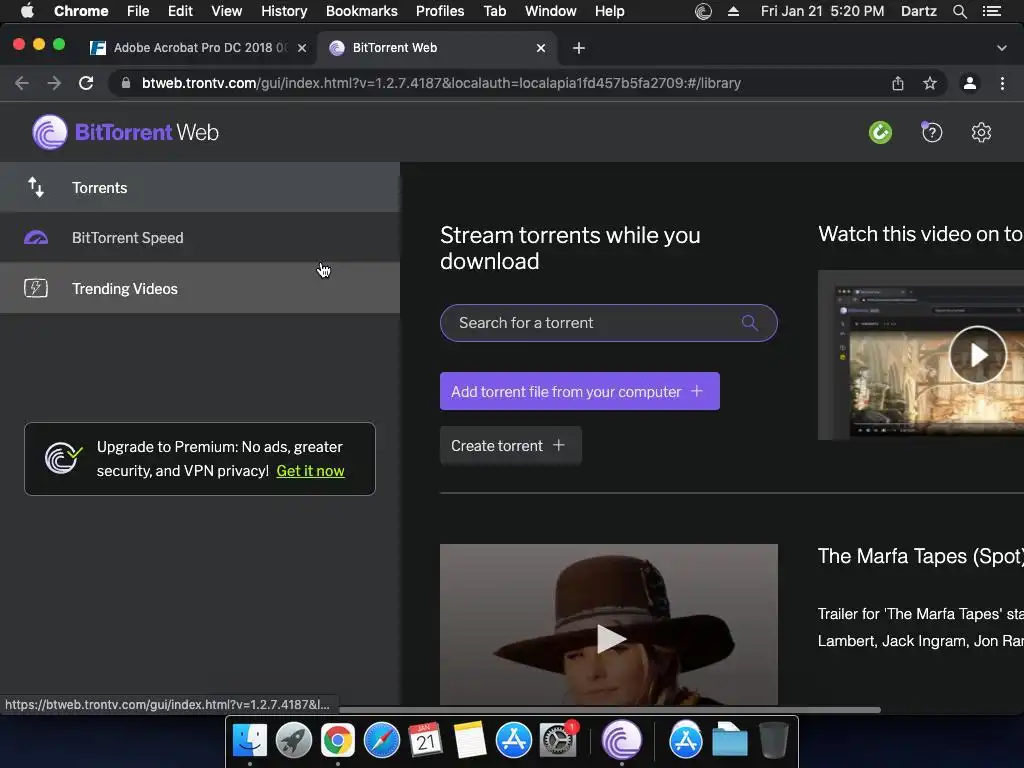Open Notes from the Dock
The width and height of the screenshot is (1024, 768).
click(470, 740)
